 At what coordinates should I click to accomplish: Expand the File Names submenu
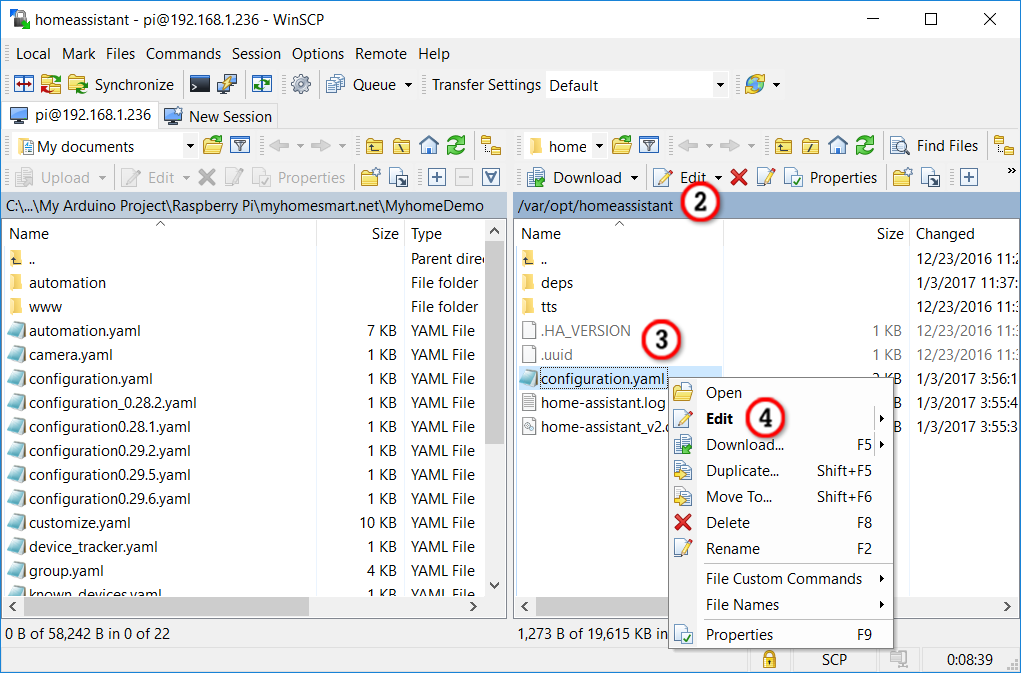point(781,605)
